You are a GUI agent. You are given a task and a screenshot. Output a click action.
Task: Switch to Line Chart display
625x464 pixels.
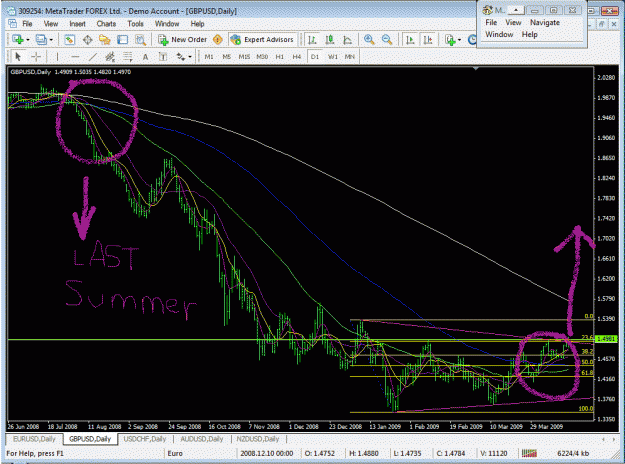tap(347, 39)
